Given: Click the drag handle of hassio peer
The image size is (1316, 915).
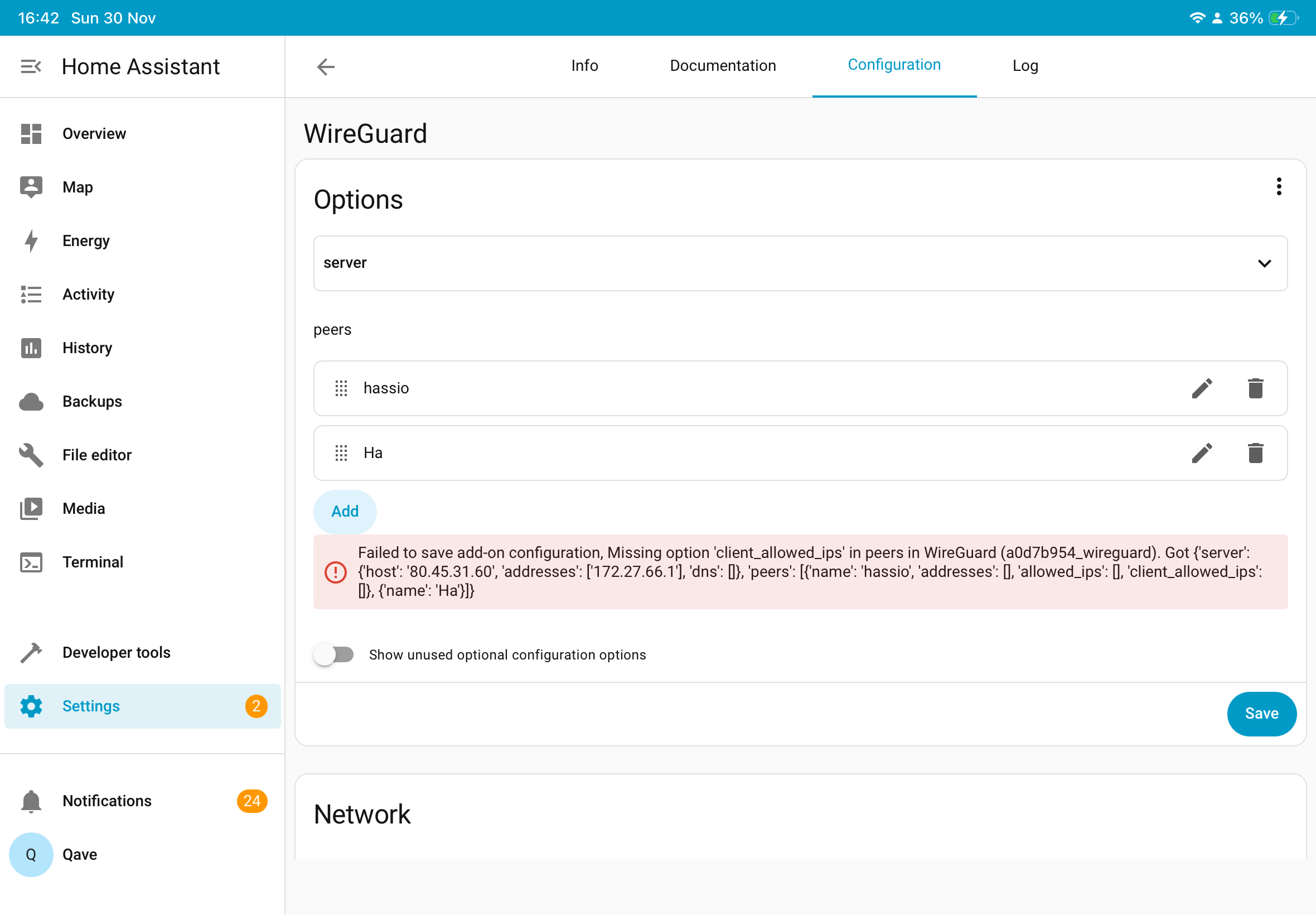Looking at the screenshot, I should click(341, 388).
